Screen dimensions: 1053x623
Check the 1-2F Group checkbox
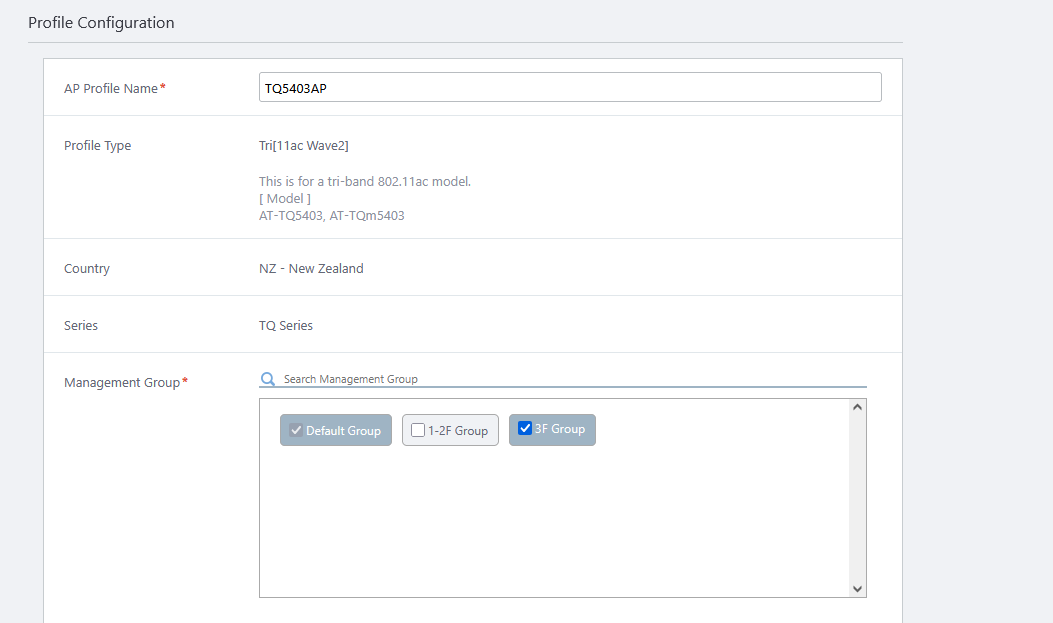pos(418,430)
